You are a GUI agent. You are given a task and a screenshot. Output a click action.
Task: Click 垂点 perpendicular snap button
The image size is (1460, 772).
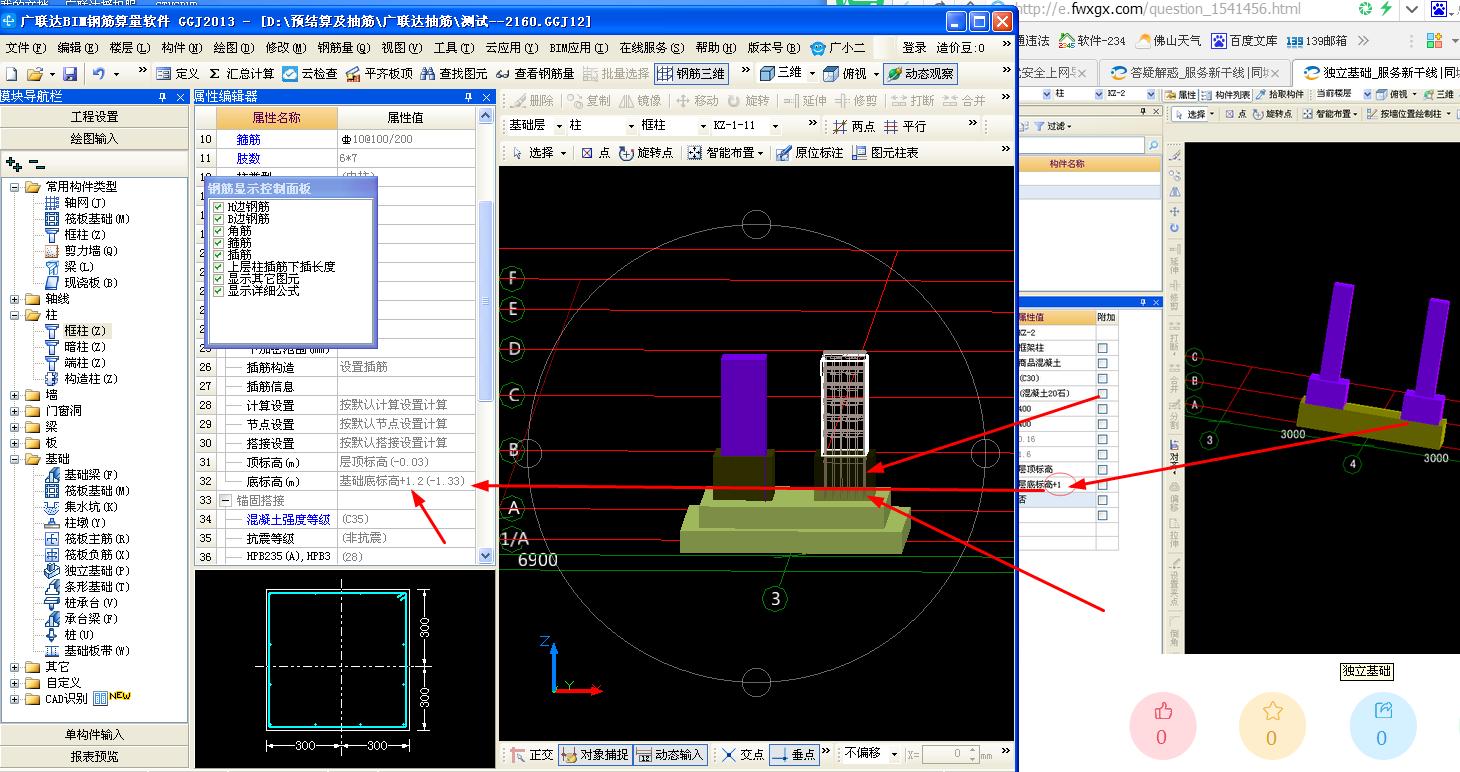coord(794,755)
